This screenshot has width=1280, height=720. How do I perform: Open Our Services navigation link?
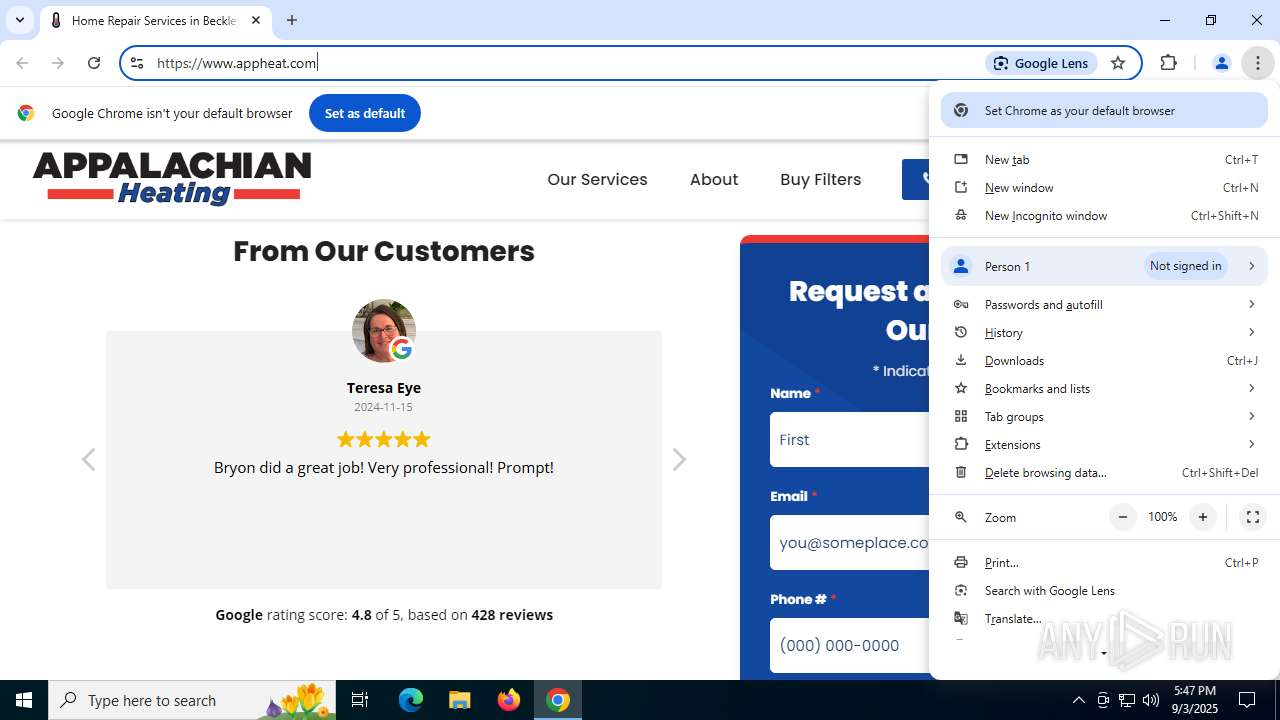pos(597,180)
